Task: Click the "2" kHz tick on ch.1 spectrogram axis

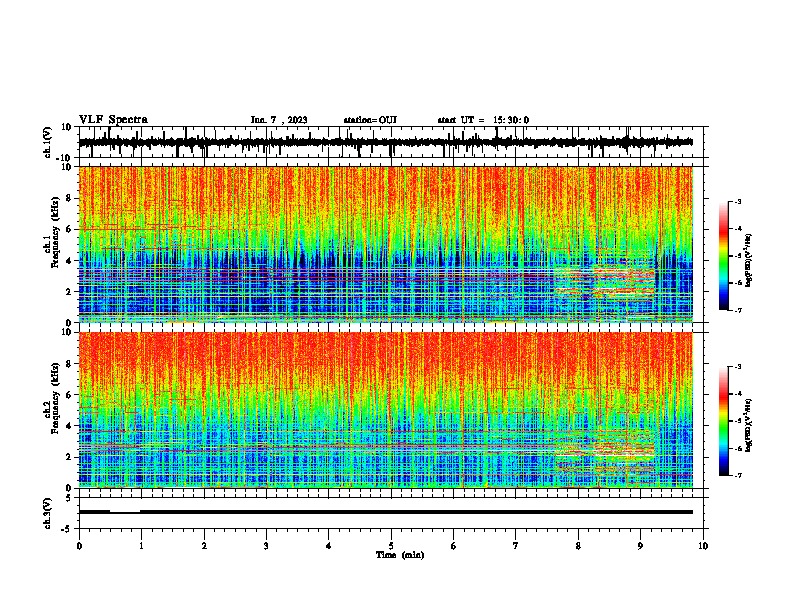Action: coord(70,292)
